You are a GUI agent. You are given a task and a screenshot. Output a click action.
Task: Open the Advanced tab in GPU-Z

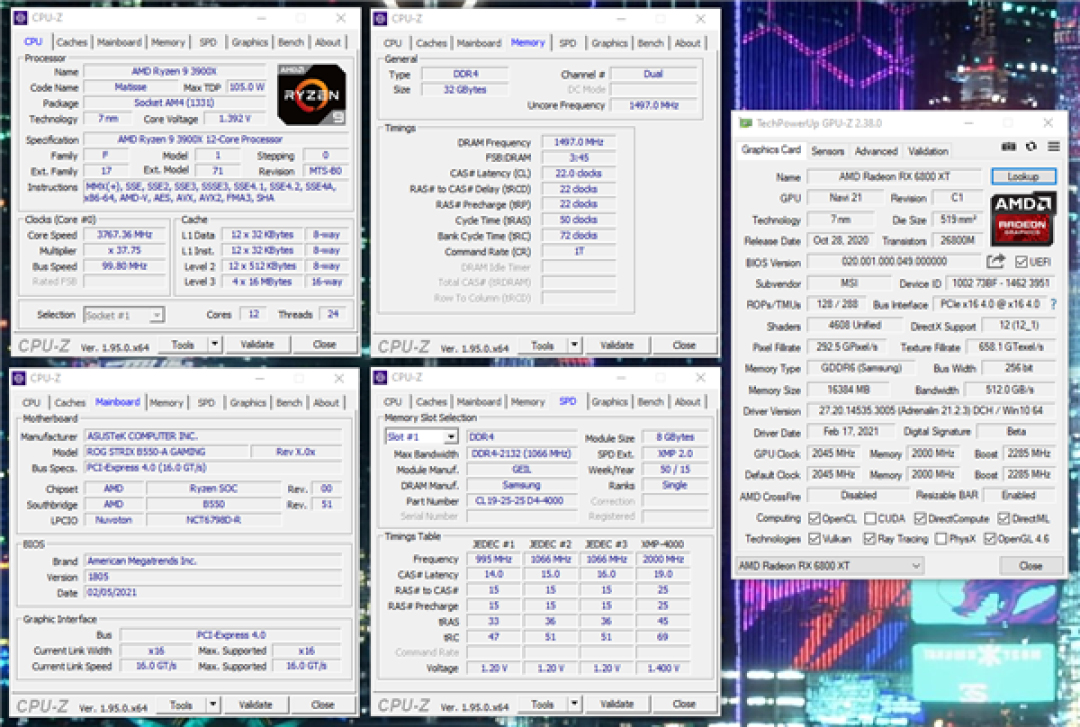coord(876,151)
